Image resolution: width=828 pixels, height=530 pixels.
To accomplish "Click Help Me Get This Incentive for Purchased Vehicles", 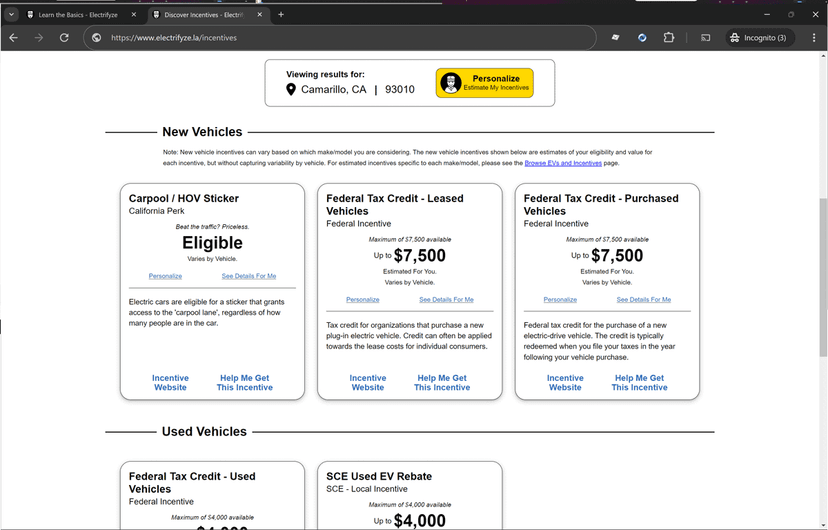I will 639,383.
